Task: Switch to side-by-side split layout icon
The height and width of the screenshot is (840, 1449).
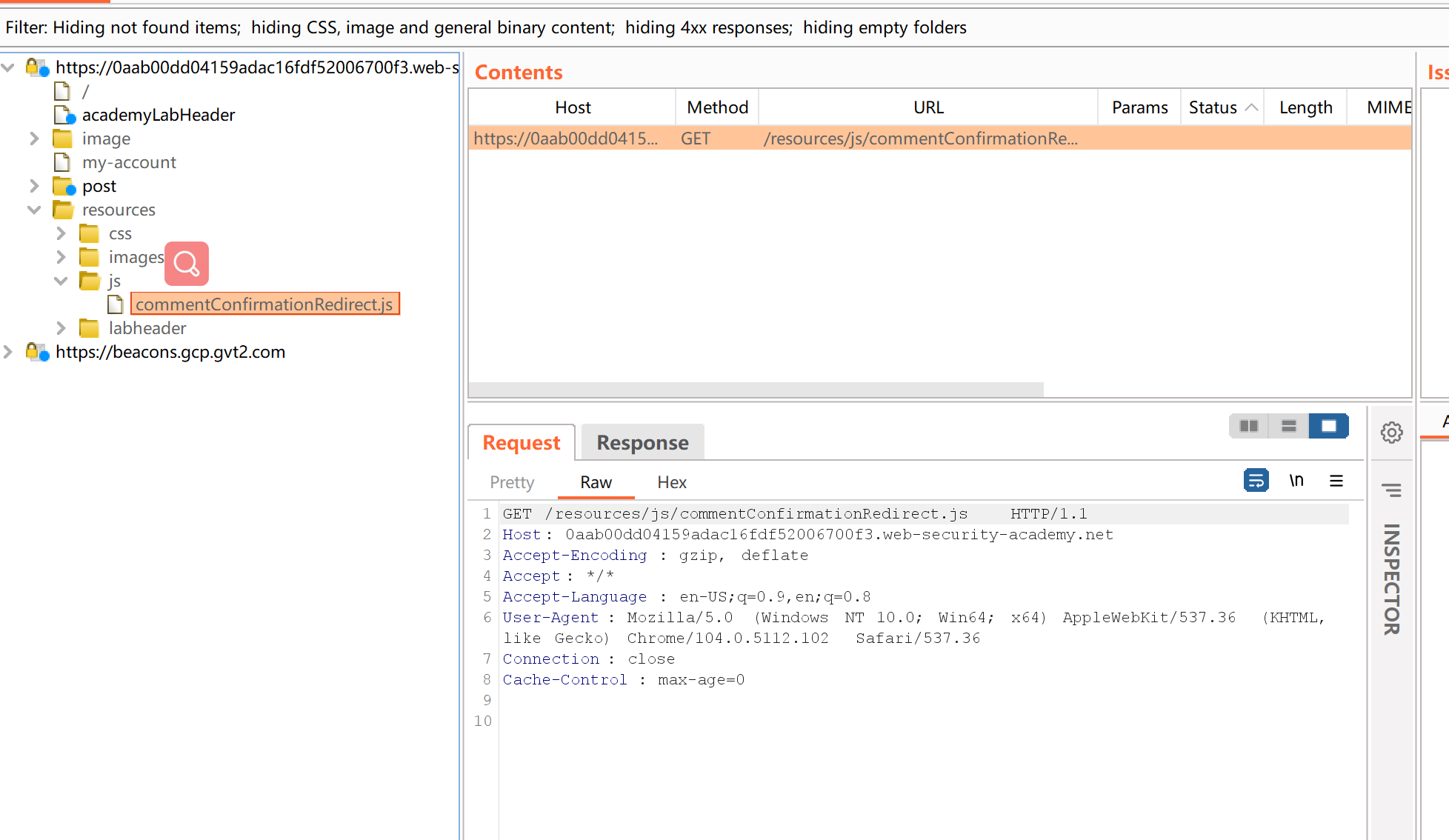Action: tap(1249, 426)
